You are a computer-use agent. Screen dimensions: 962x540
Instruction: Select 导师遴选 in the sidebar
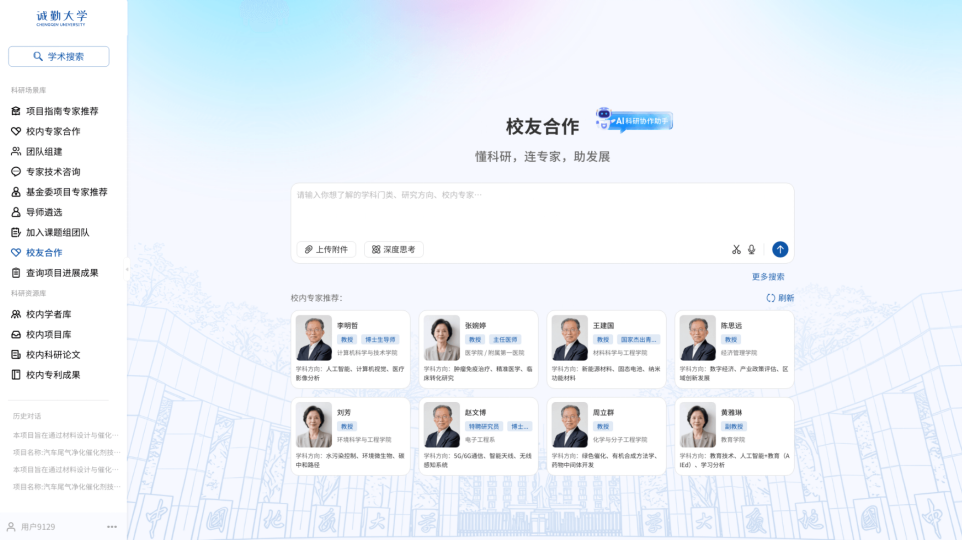coord(44,212)
